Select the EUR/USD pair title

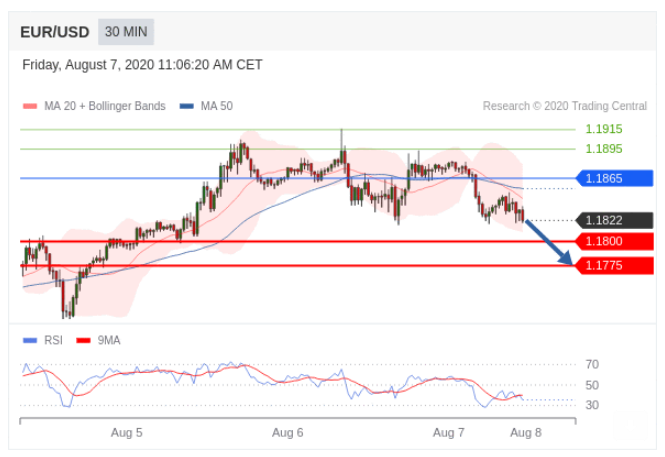[x=55, y=32]
